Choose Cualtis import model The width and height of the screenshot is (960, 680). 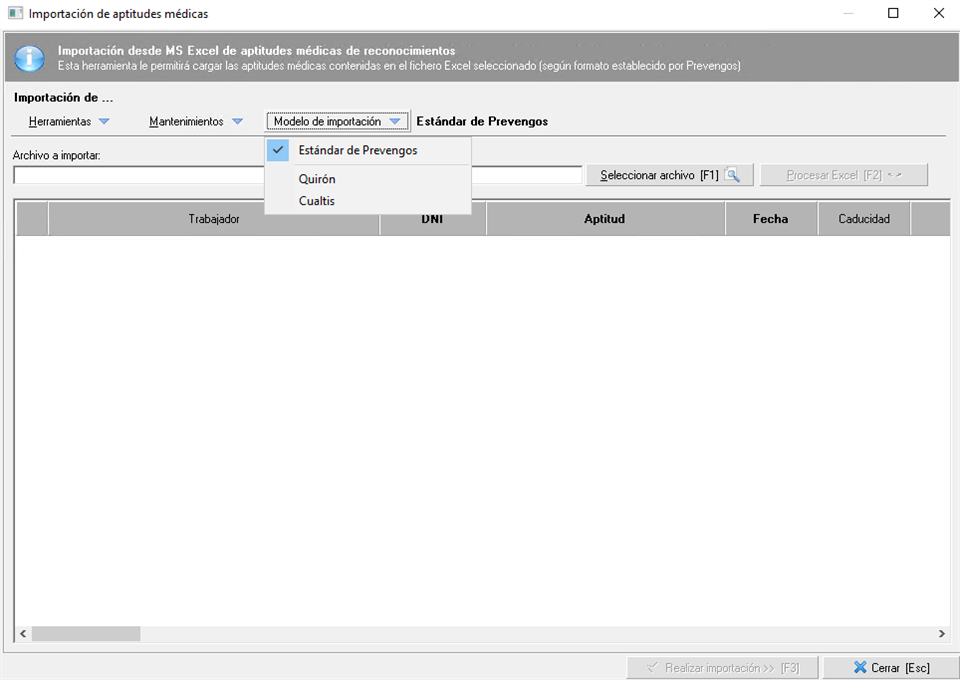coord(368,201)
